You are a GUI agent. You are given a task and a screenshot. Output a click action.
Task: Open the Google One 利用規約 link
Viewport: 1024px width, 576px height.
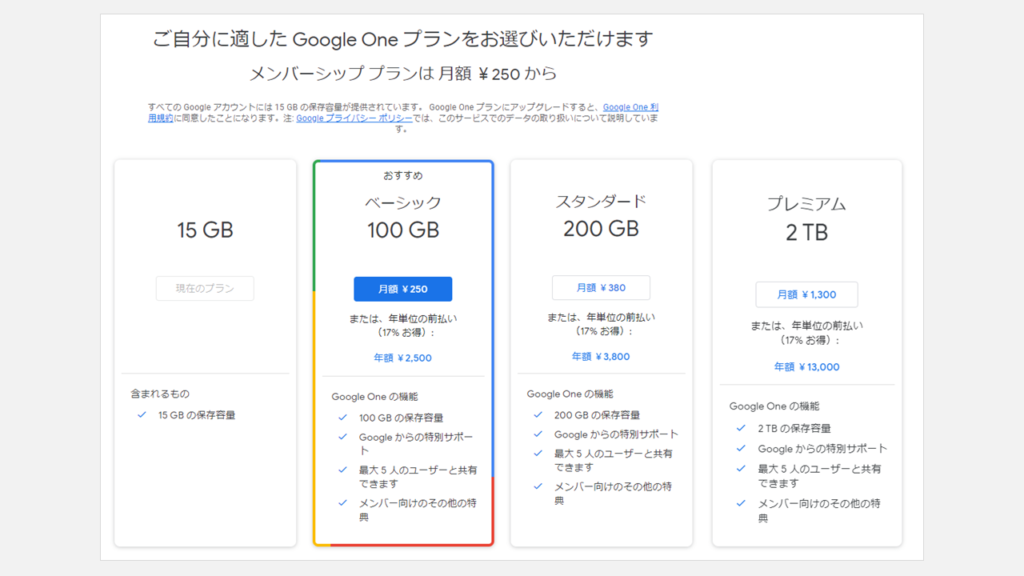point(630,107)
